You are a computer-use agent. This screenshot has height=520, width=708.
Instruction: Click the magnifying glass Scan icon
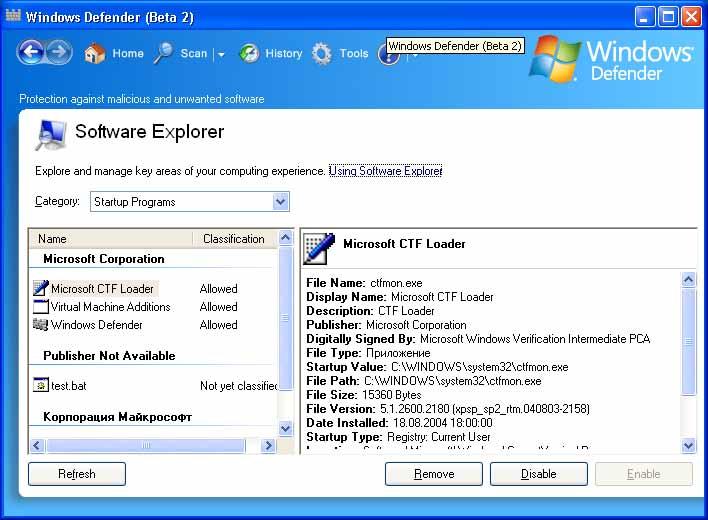click(x=163, y=53)
